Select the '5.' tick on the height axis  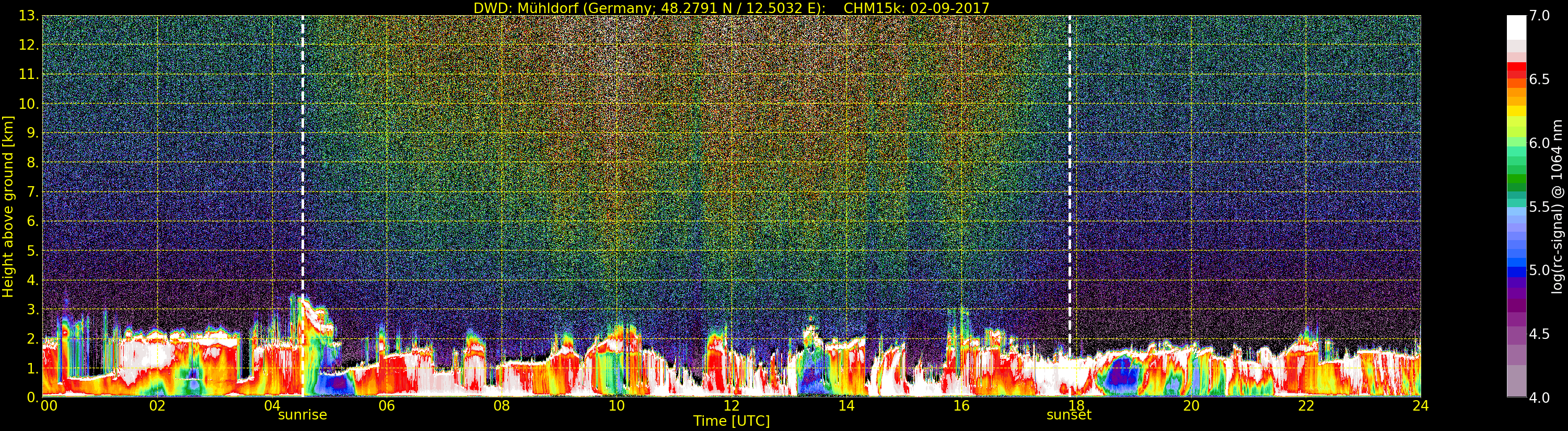32,251
